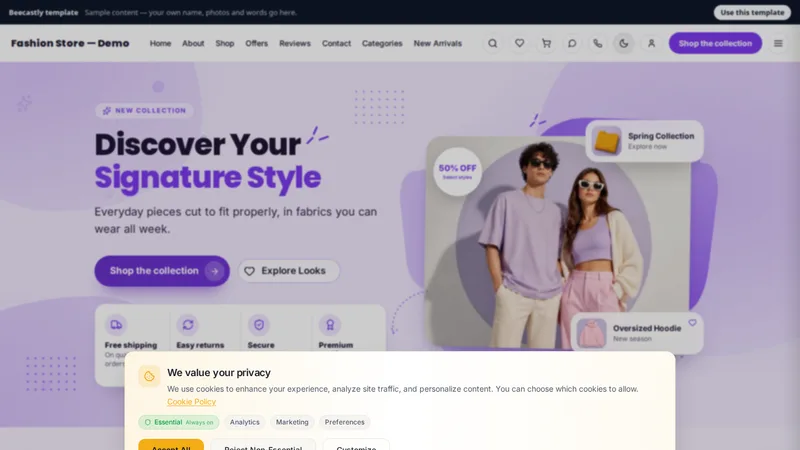Click Explore Looks button
This screenshot has height=450, width=800.
(288, 271)
